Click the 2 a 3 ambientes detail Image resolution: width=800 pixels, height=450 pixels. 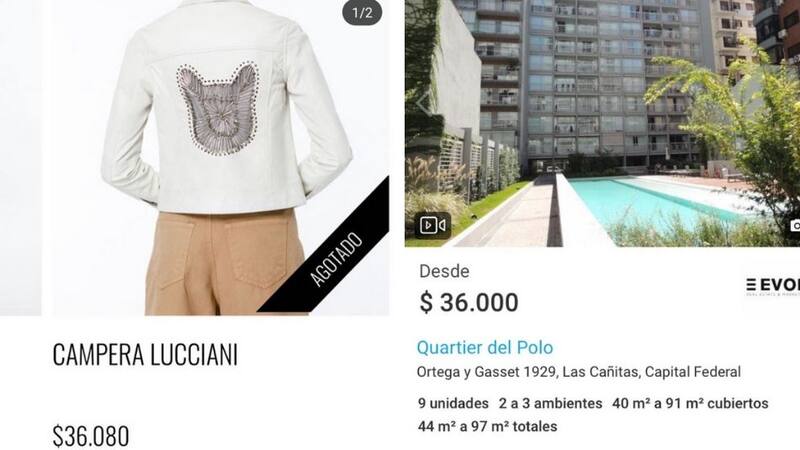click(x=551, y=404)
